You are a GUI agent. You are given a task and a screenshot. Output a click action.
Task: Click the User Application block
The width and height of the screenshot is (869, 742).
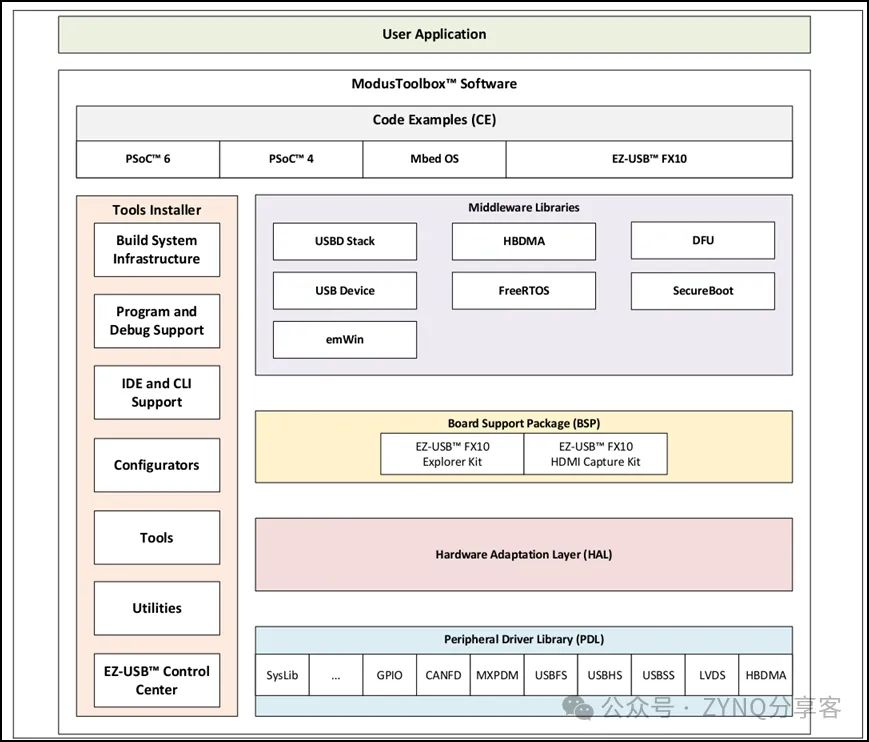[x=434, y=34]
